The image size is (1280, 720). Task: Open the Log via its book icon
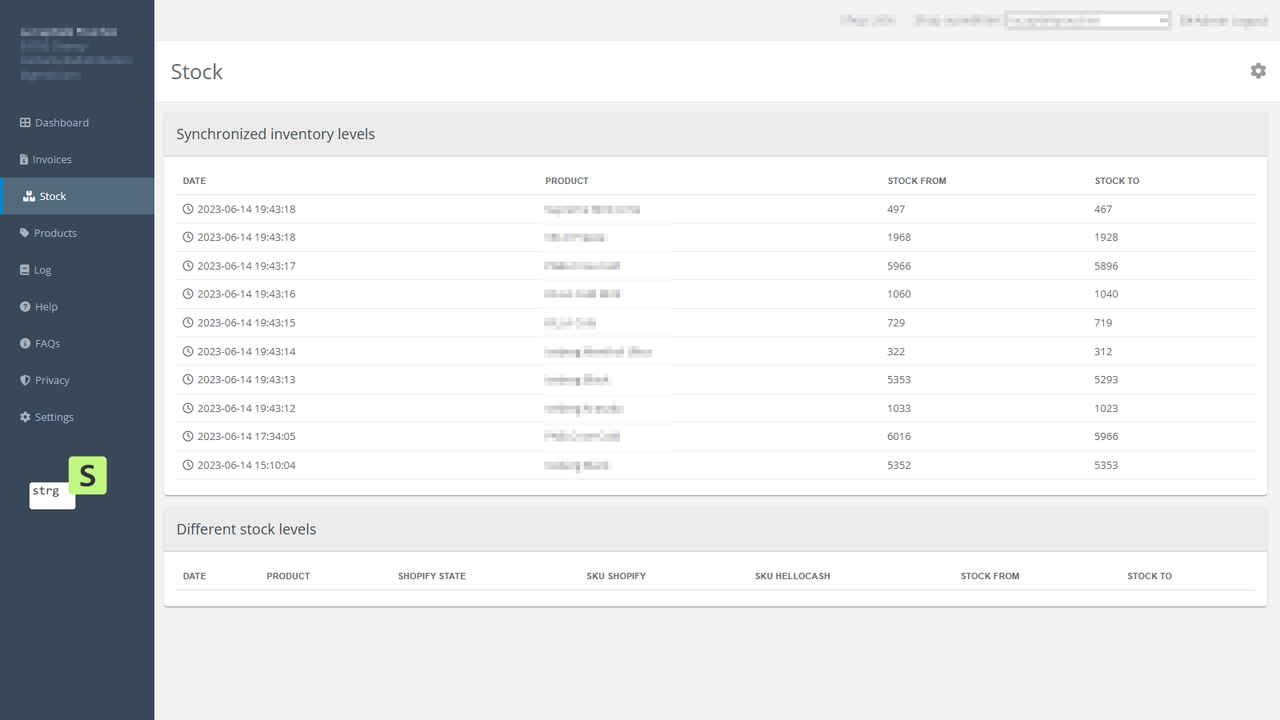pos(22,270)
